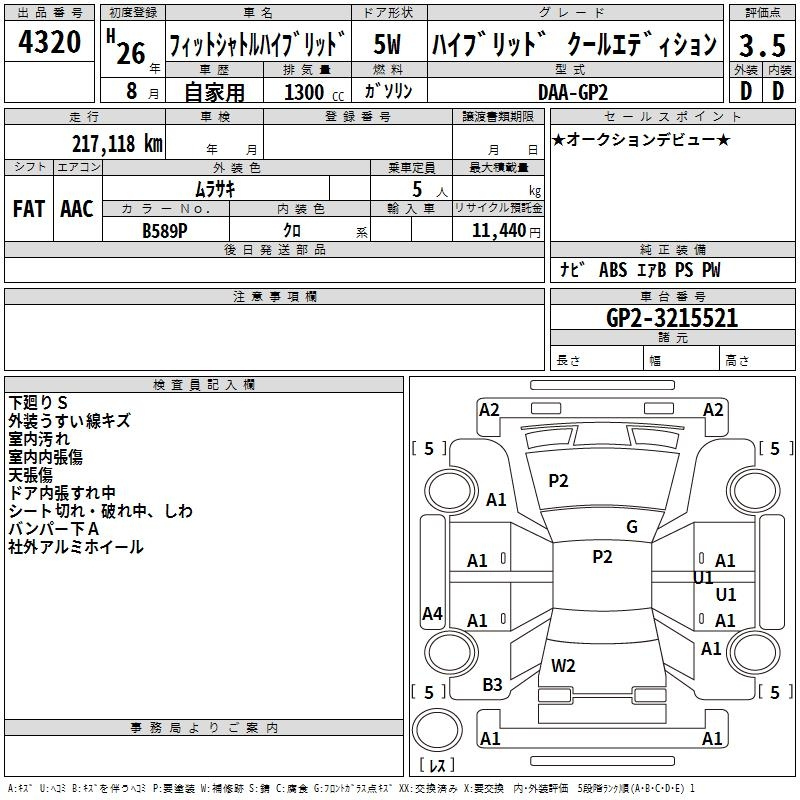Viewport: 800px width, 800px height.
Task: Click inspector note 天張傷
Action: pyautogui.click(x=30, y=475)
